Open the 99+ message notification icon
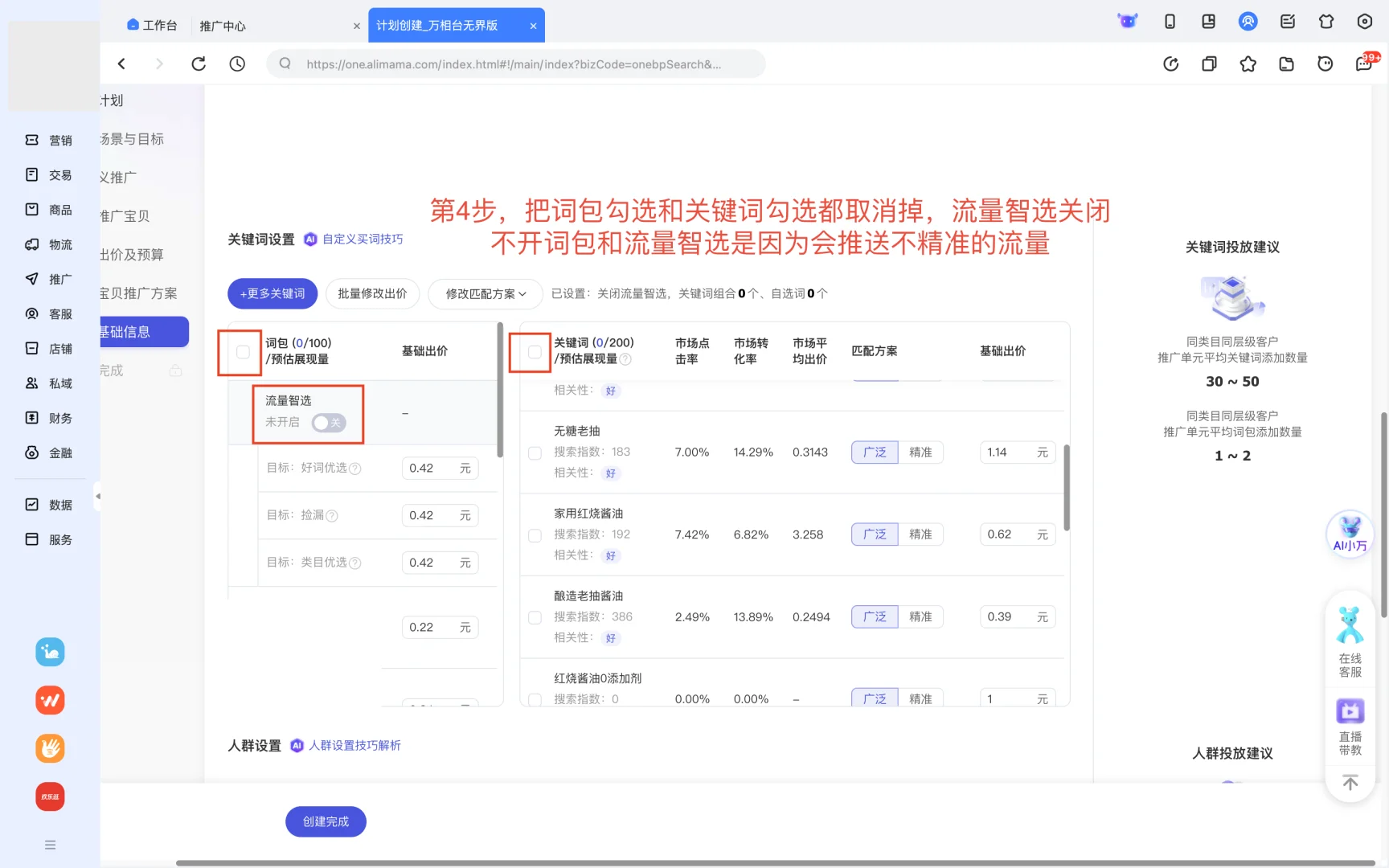Image resolution: width=1389 pixels, height=868 pixels. [x=1363, y=63]
